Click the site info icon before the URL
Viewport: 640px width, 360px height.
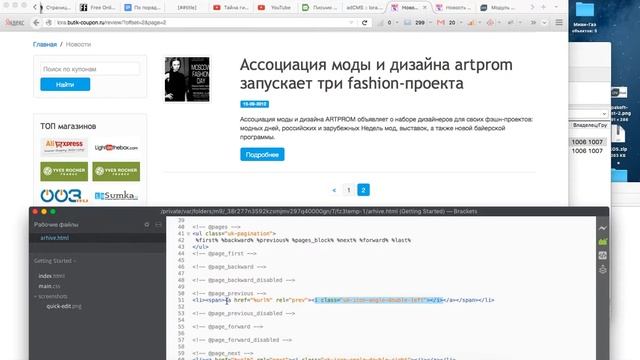pyautogui.click(x=49, y=22)
